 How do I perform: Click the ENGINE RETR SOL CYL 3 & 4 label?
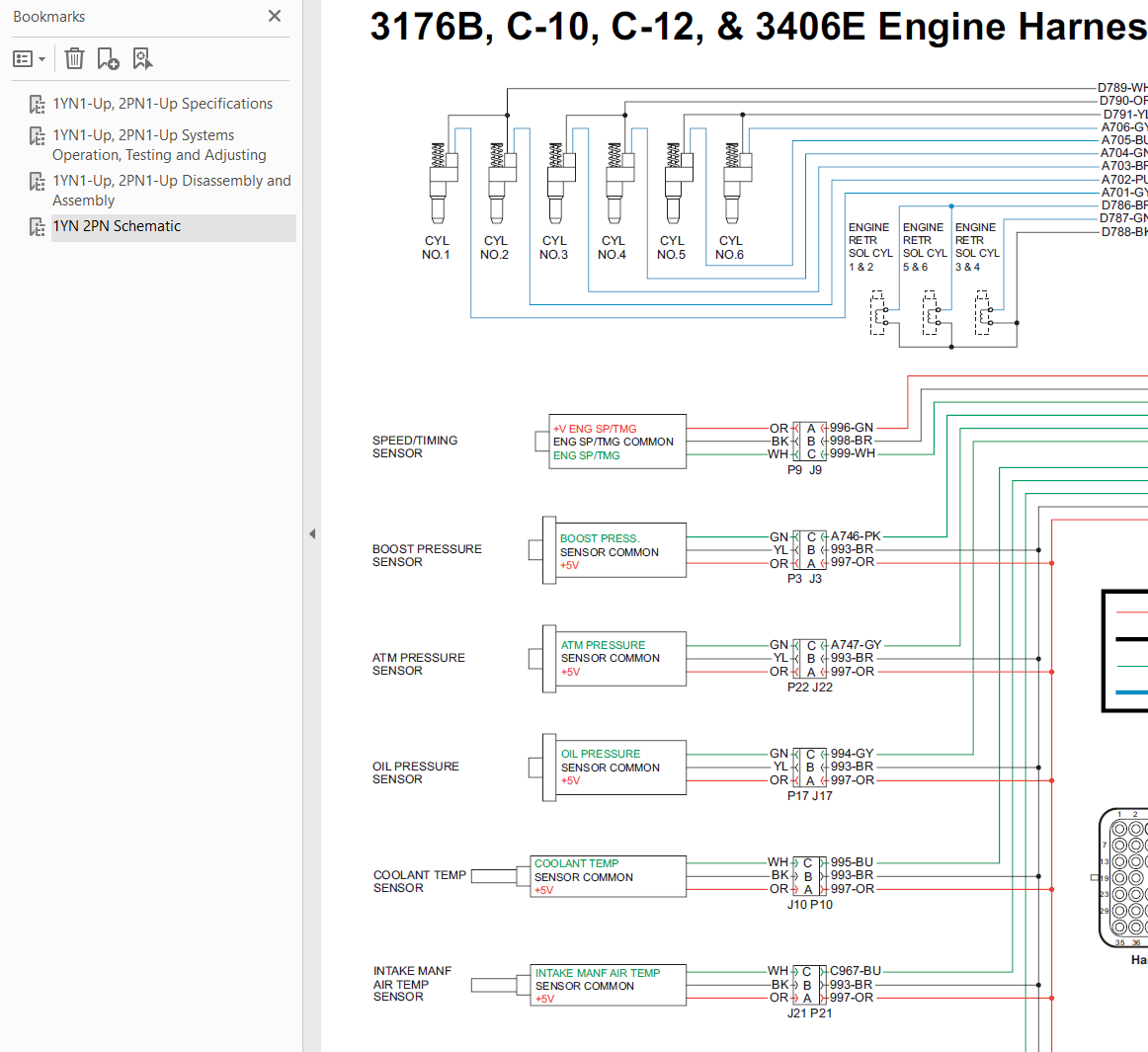click(x=977, y=247)
